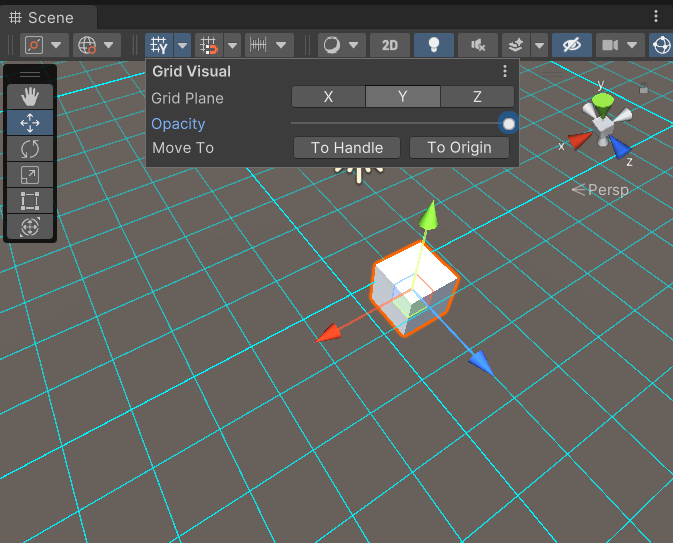Select the Scale tool
673x543 pixels.
(x=30, y=175)
